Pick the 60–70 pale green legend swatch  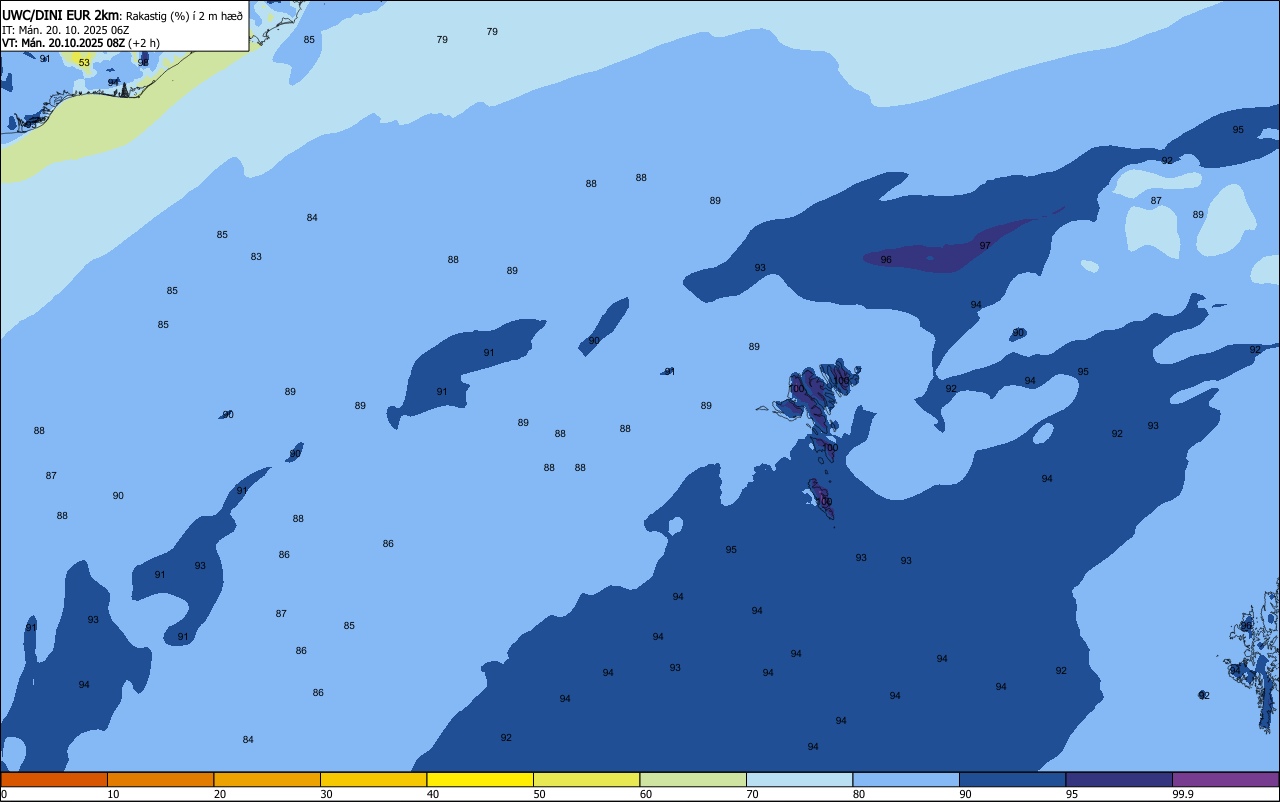coord(693,779)
